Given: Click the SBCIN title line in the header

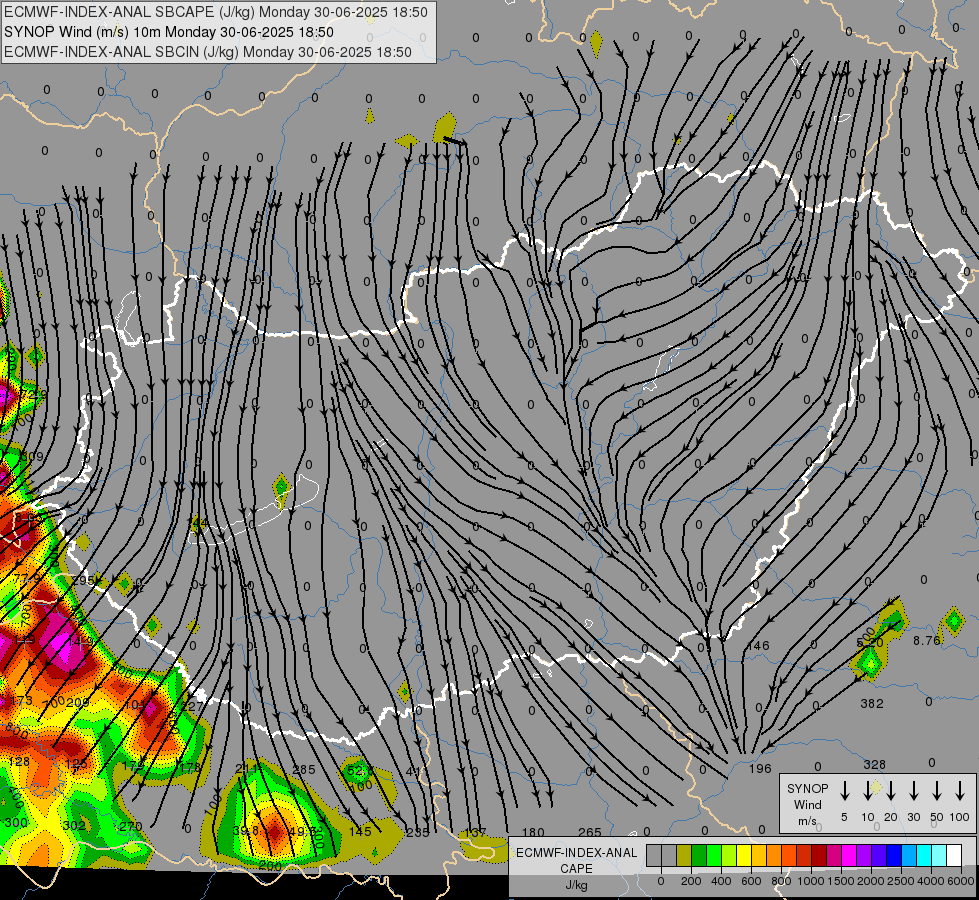Looking at the screenshot, I should pyautogui.click(x=208, y=52).
